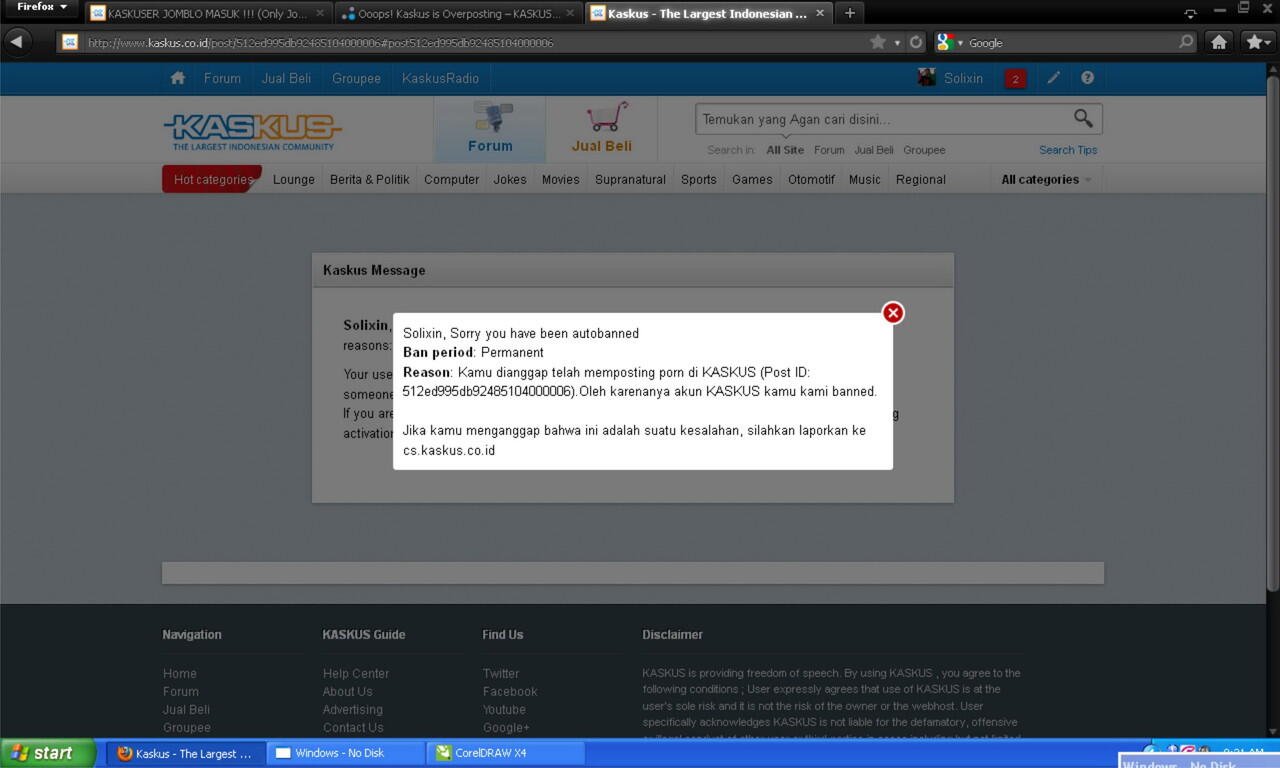This screenshot has height=768, width=1280.
Task: Click the KASKUS logo
Action: [252, 131]
